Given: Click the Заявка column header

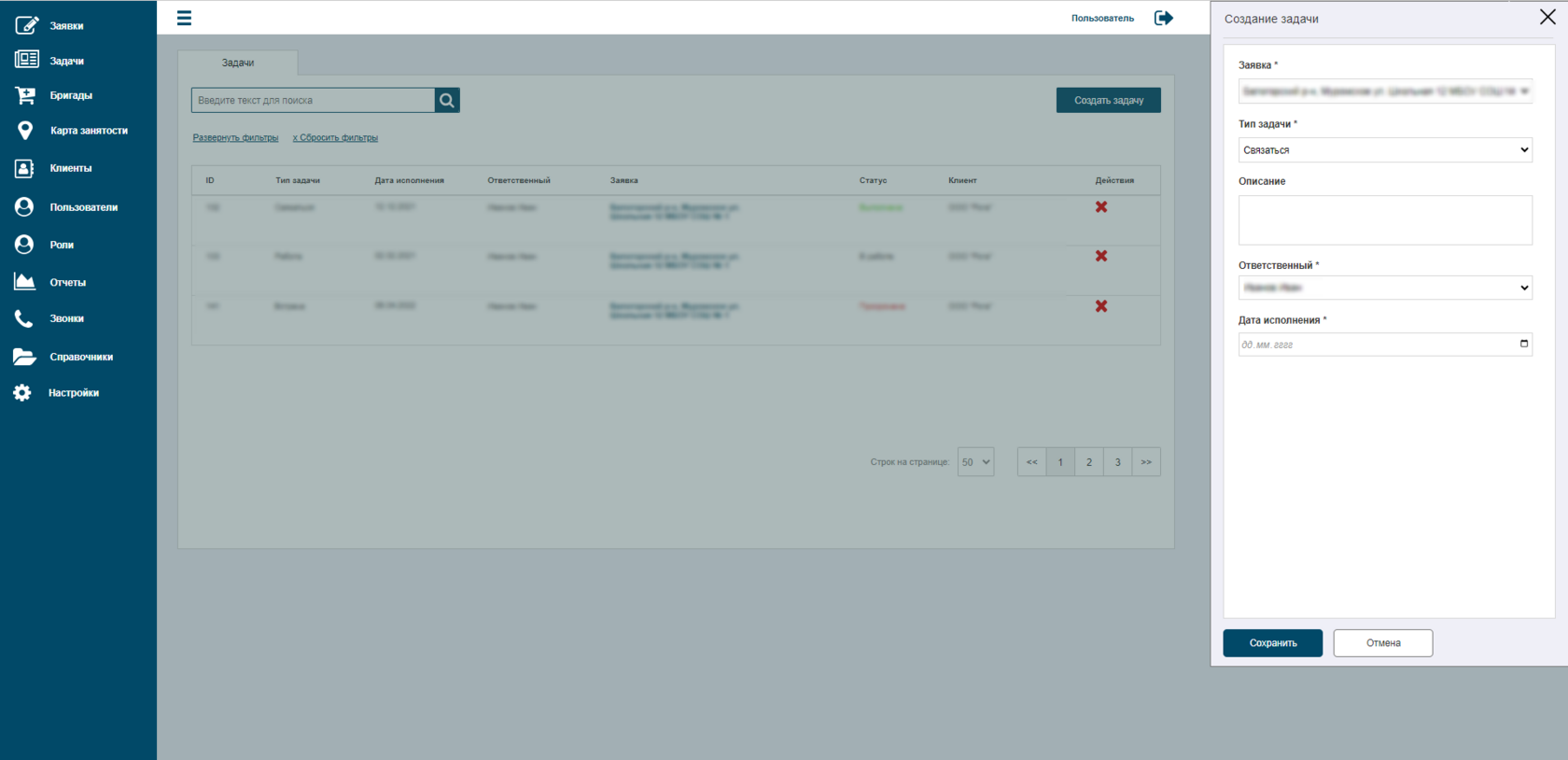Looking at the screenshot, I should tap(624, 180).
